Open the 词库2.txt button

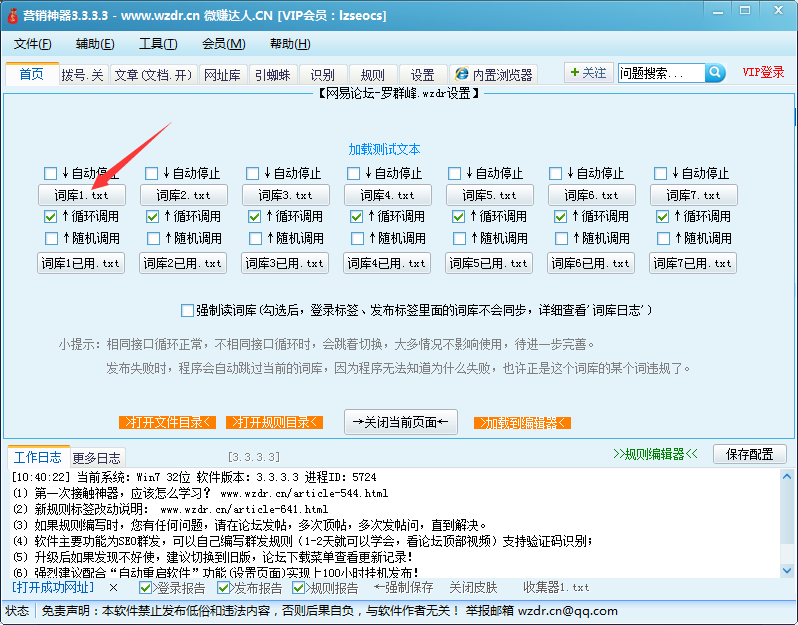click(x=184, y=195)
